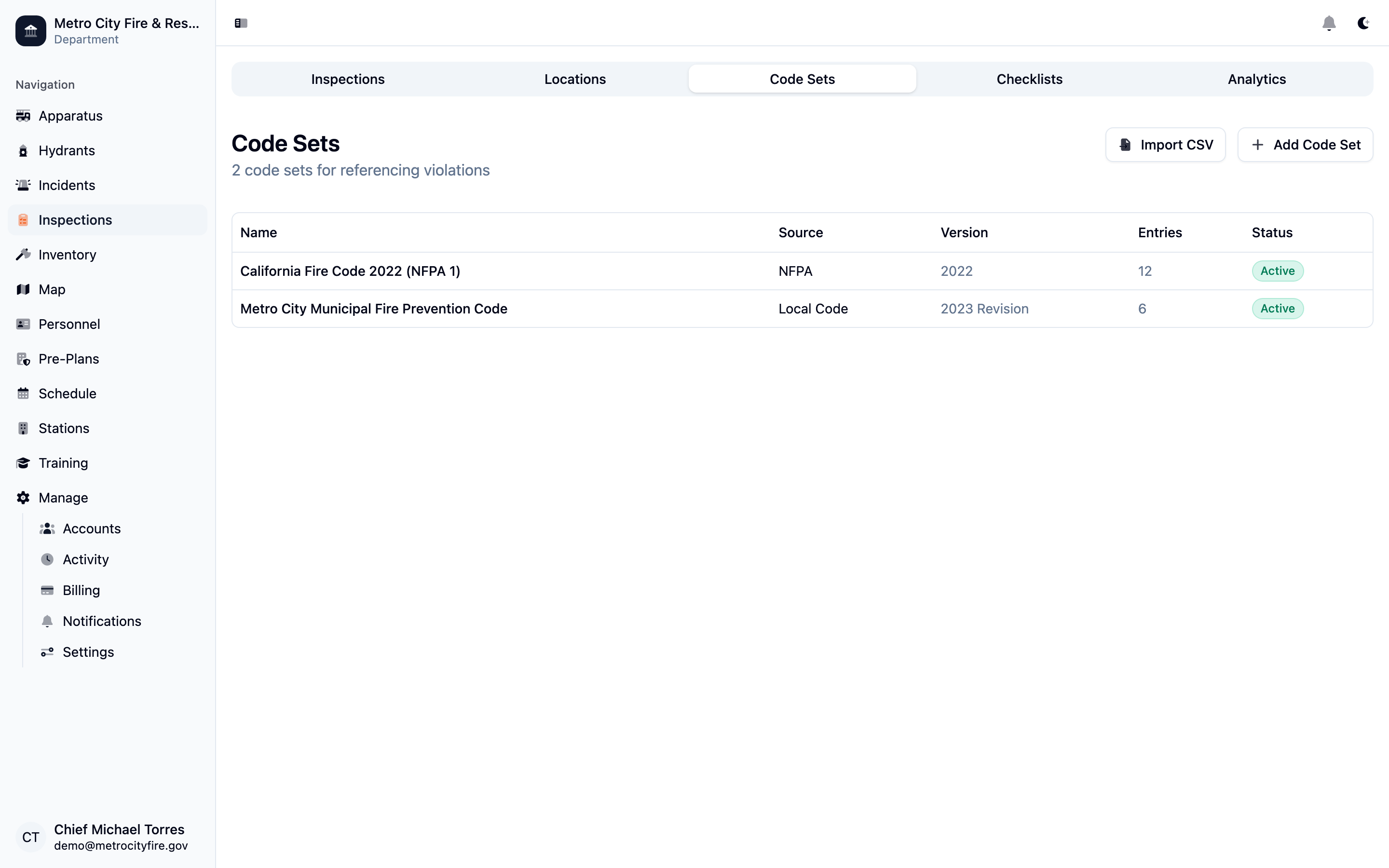Click the Hydrants icon in the sidebar
The image size is (1389, 868).
[x=23, y=150]
